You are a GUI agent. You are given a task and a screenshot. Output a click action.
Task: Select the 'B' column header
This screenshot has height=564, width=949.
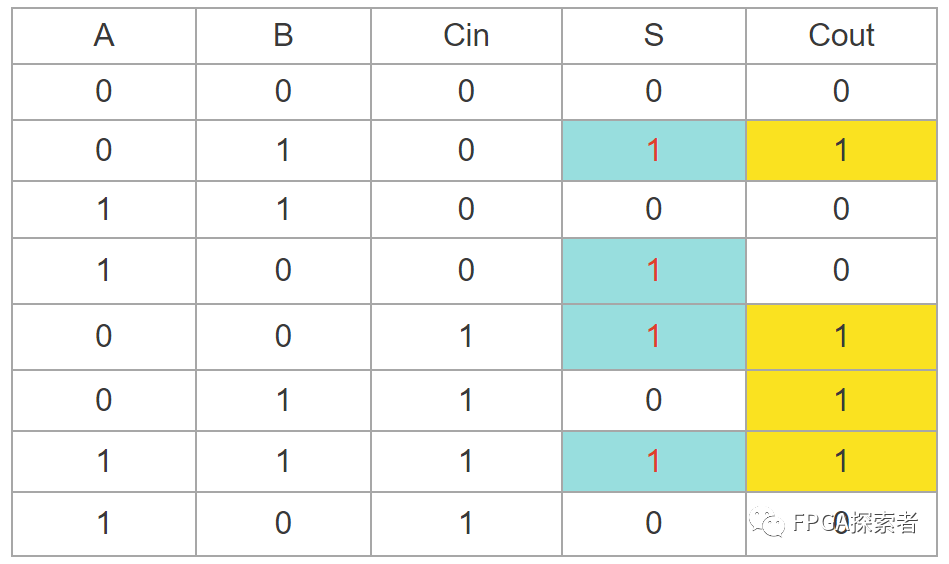tap(283, 36)
